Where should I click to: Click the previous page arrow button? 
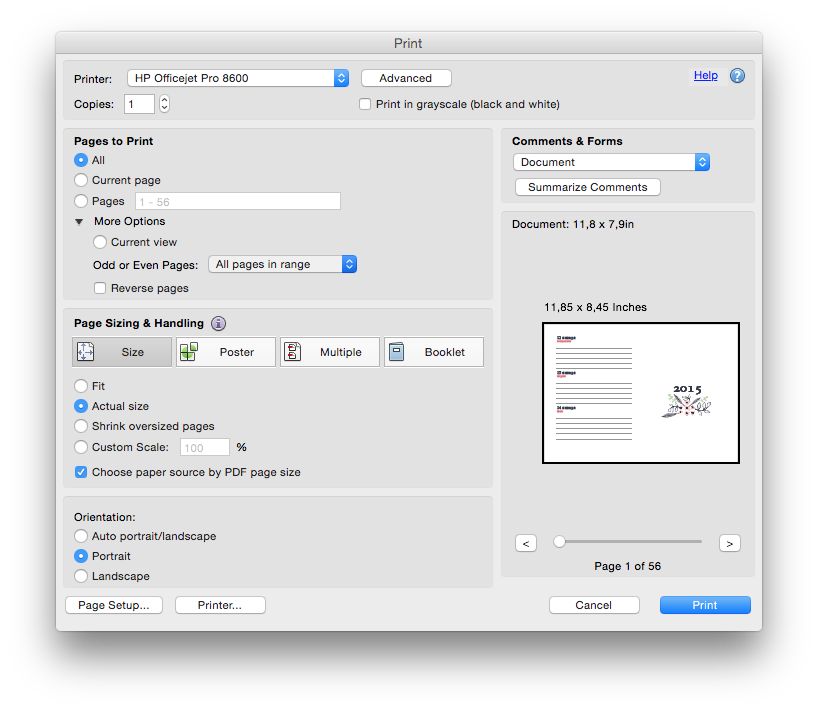(526, 544)
